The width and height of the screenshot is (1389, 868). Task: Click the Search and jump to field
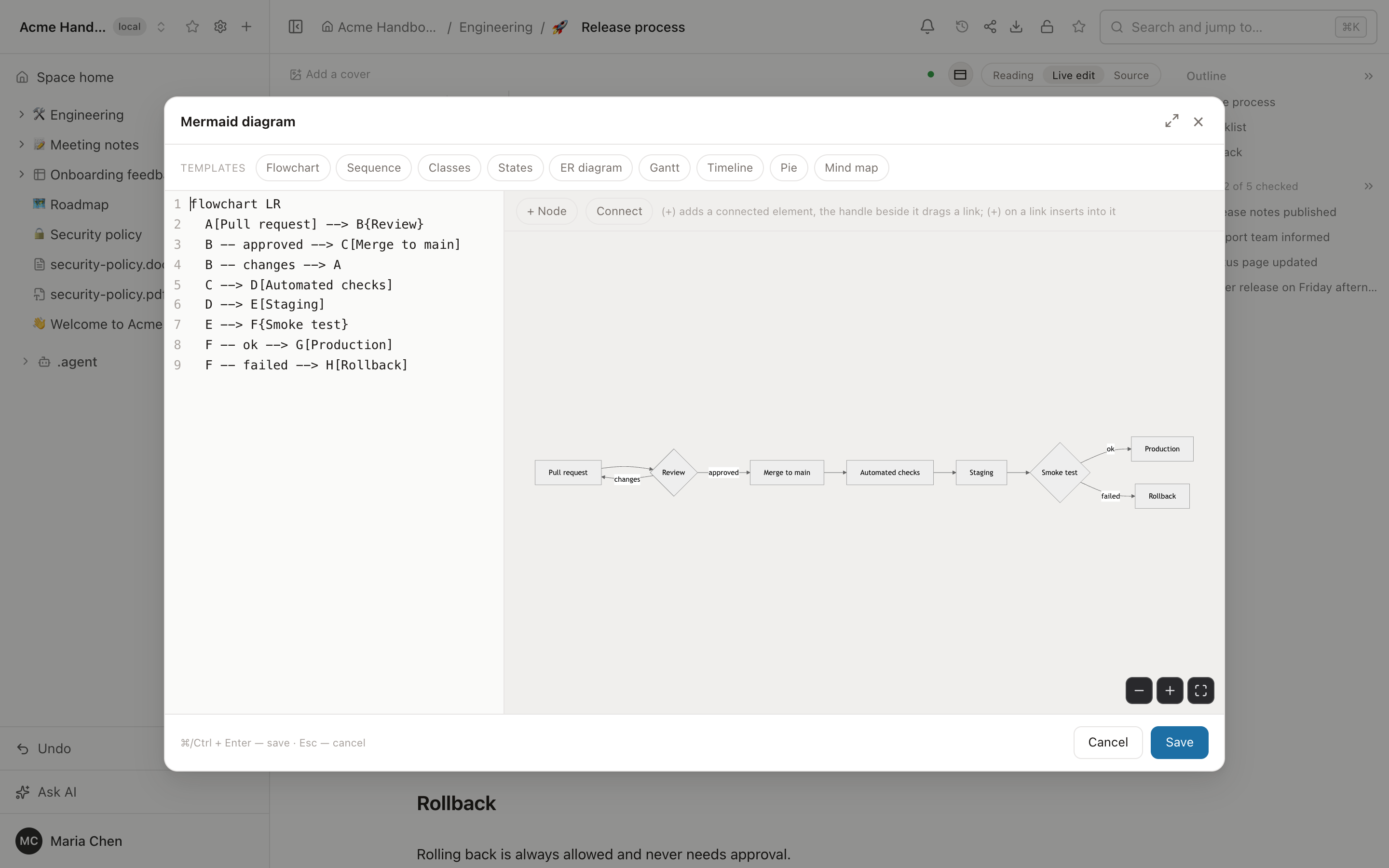point(1238,27)
